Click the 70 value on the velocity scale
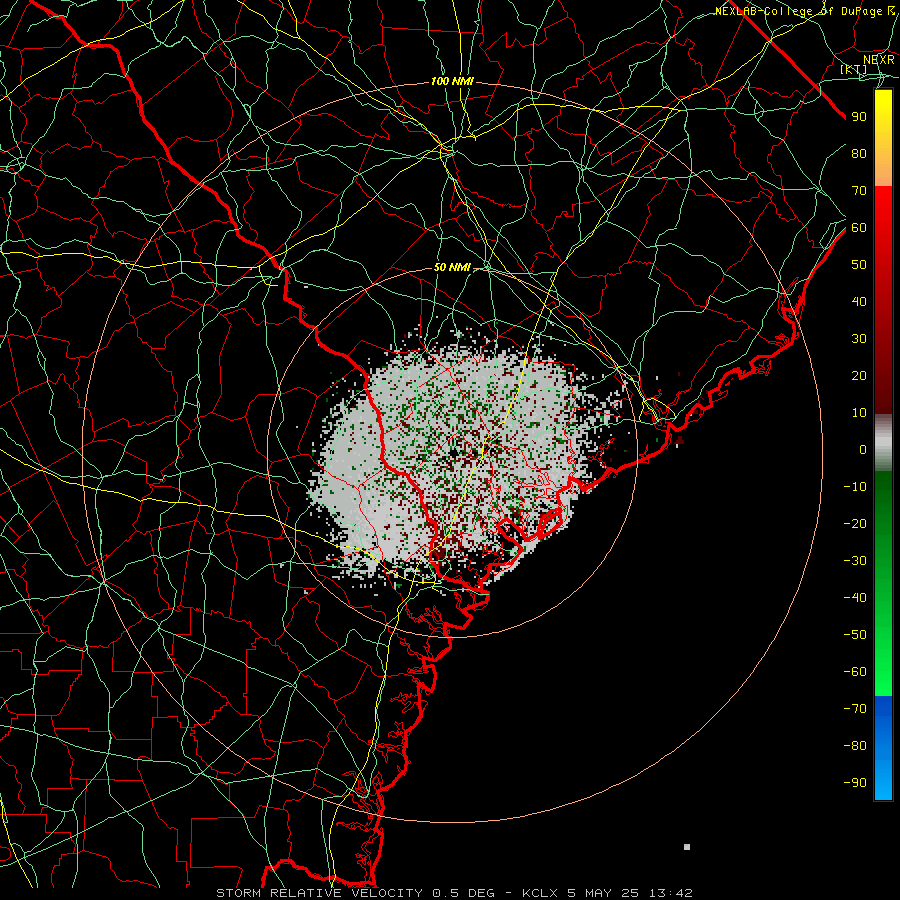 (x=859, y=191)
